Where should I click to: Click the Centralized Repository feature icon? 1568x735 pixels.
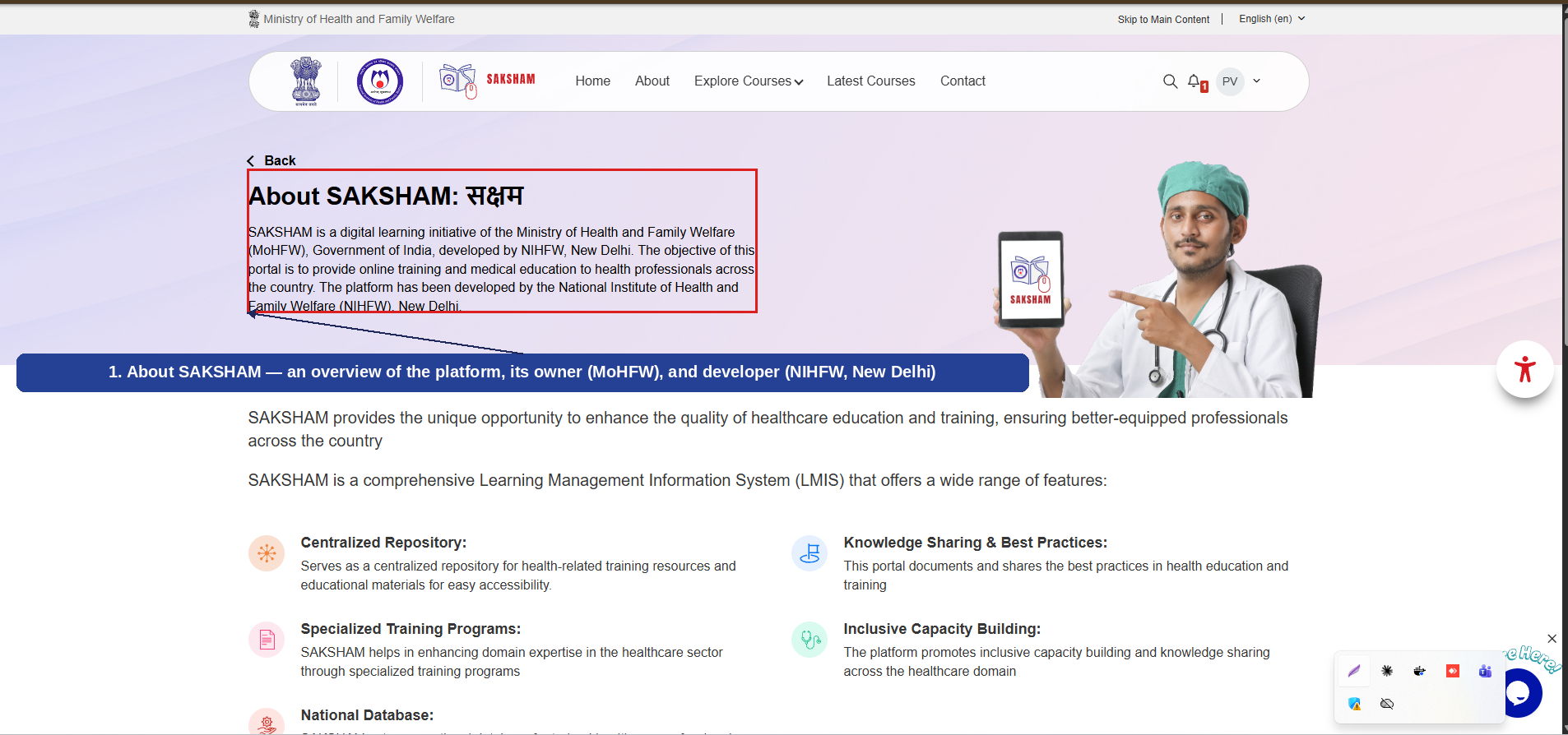pos(267,553)
